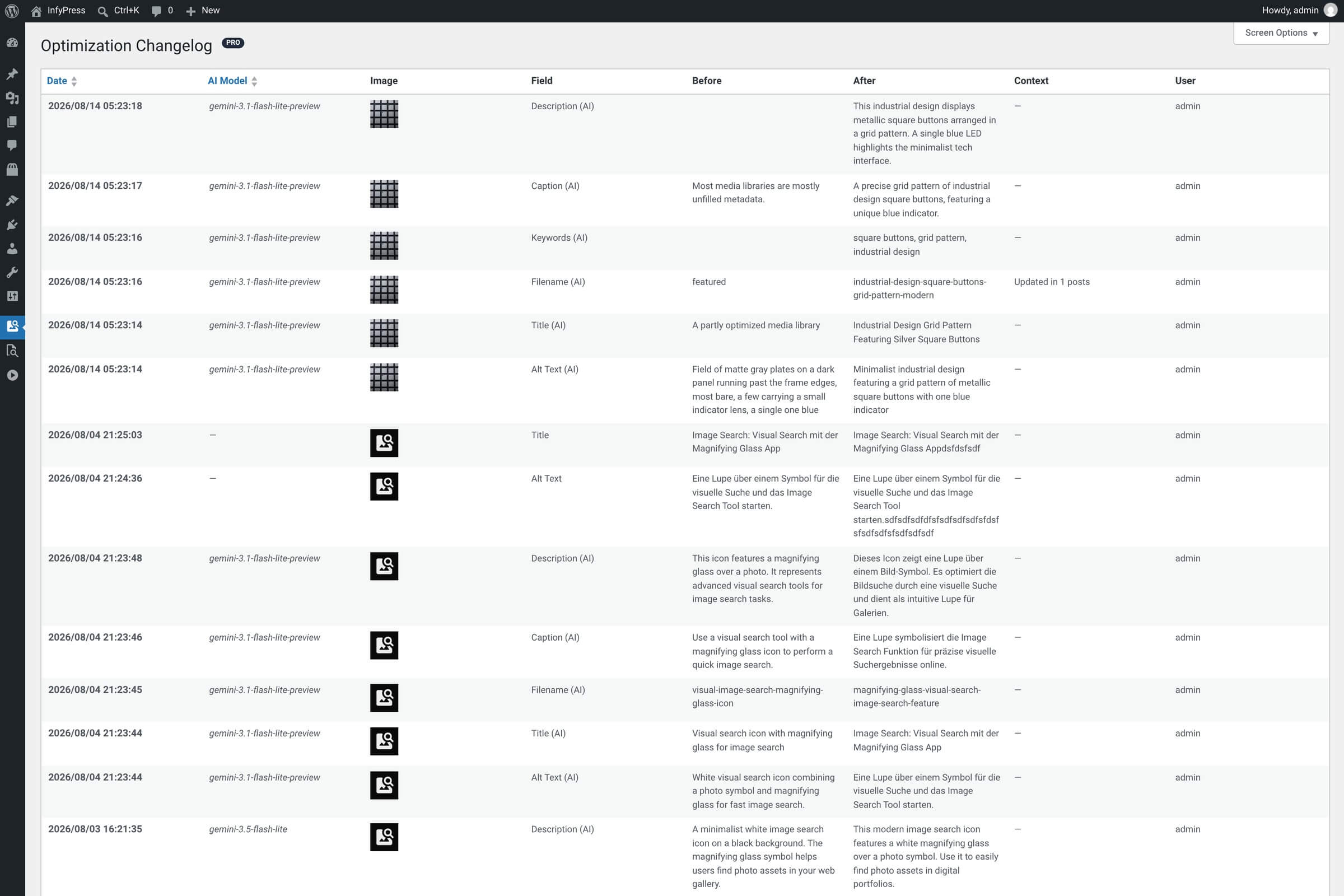Screen dimensions: 1344x896
Task: Open the WordPress logo menu
Action: point(12,11)
